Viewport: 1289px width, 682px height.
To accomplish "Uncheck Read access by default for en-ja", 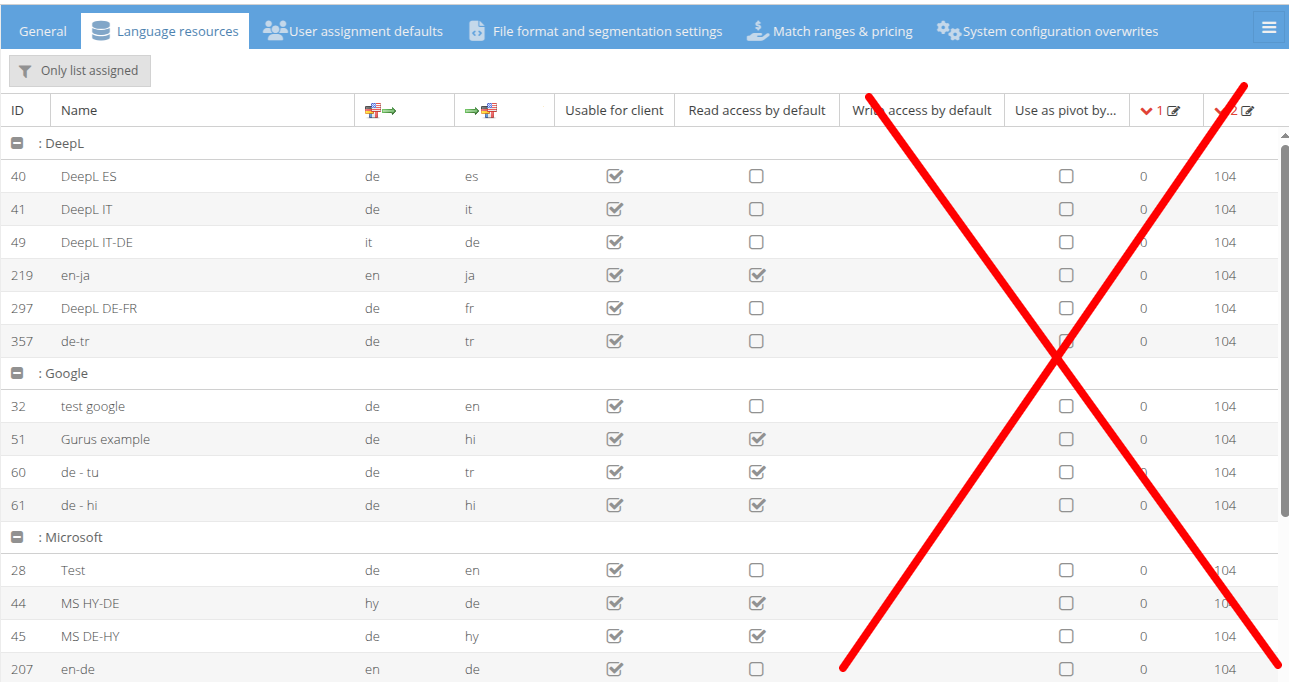I will [756, 275].
